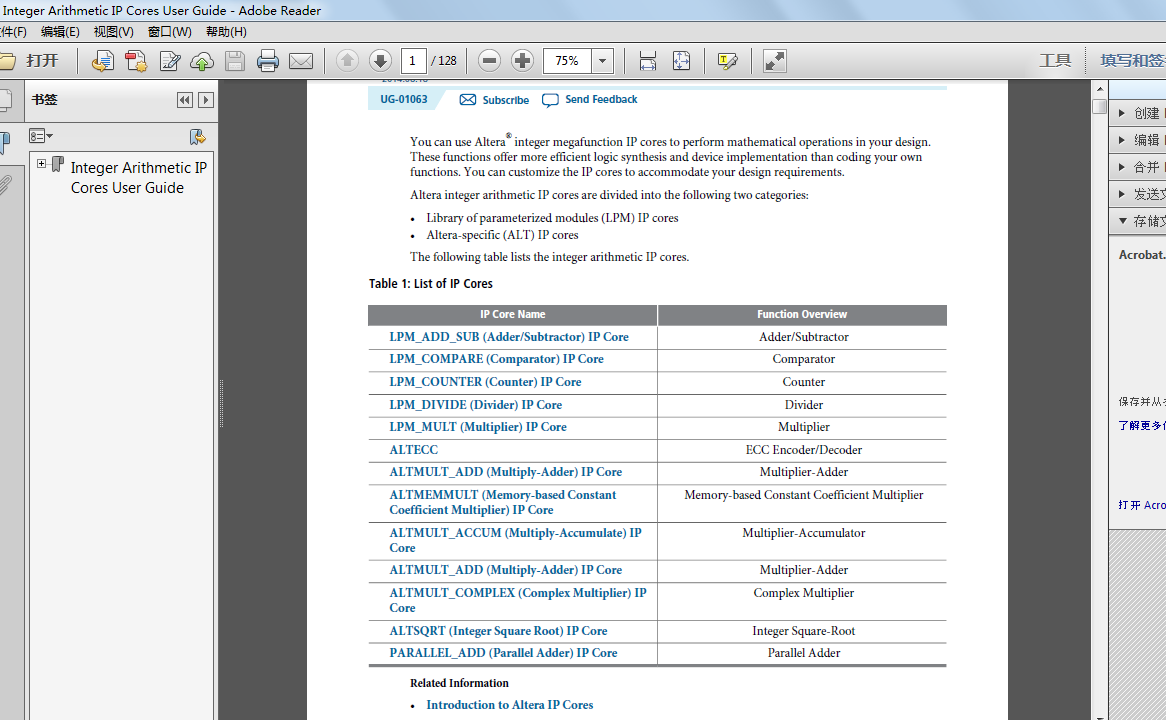
Task: Open LPM_COUNTER (Counter) IP Core link
Action: 485,382
